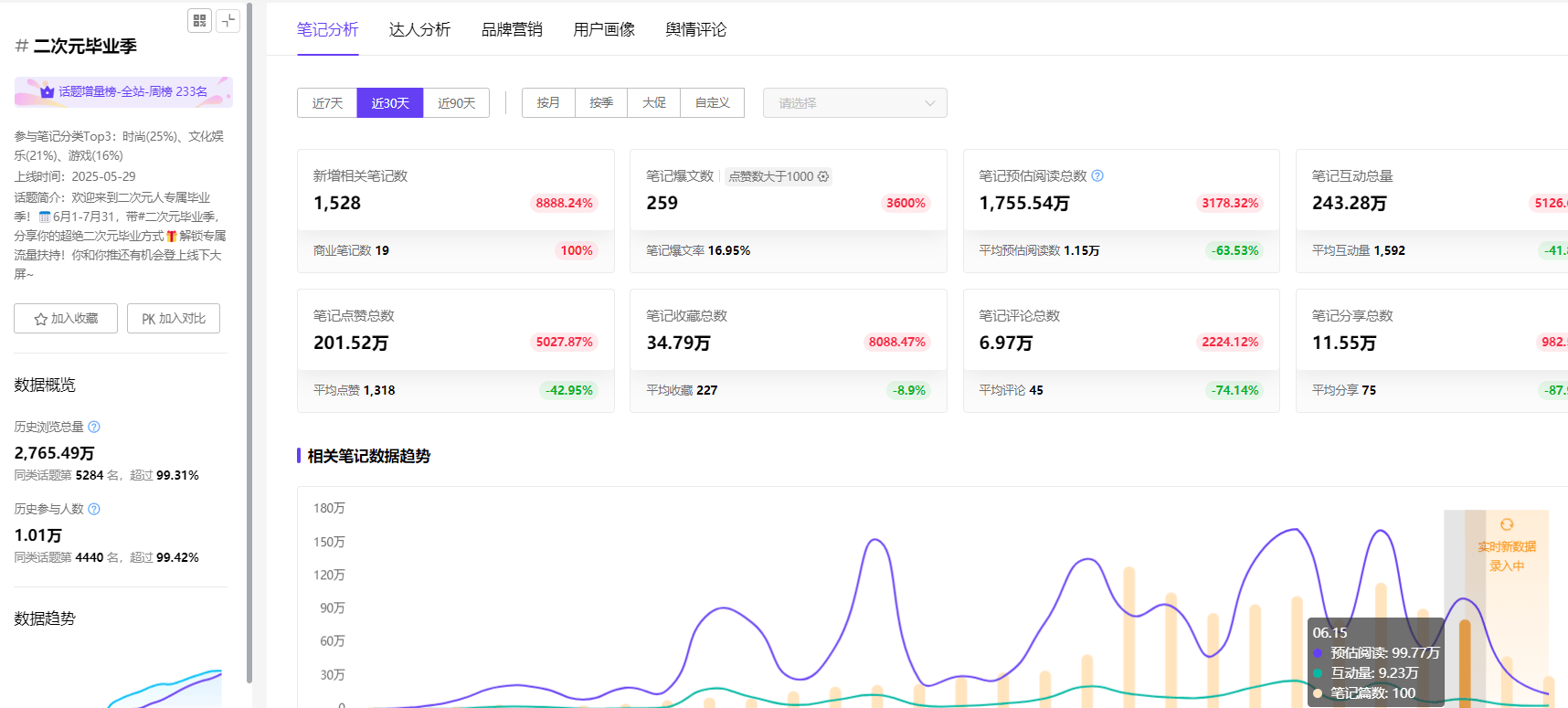Click the 加入收藏 button
This screenshot has height=708, width=1568.
pos(66,318)
